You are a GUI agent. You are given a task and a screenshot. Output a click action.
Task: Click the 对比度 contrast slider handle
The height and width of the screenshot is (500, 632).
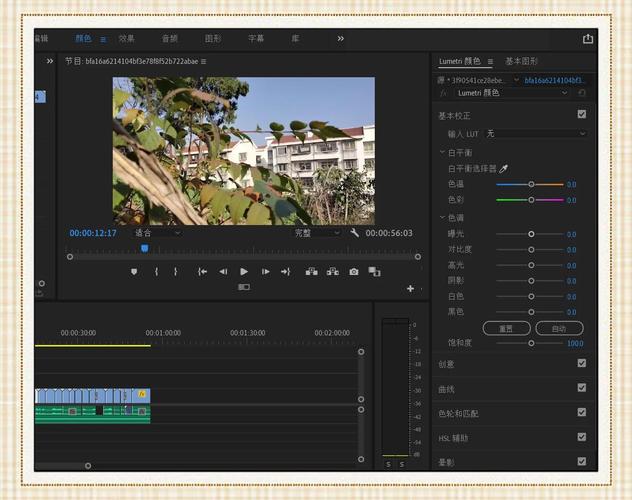[x=531, y=250]
